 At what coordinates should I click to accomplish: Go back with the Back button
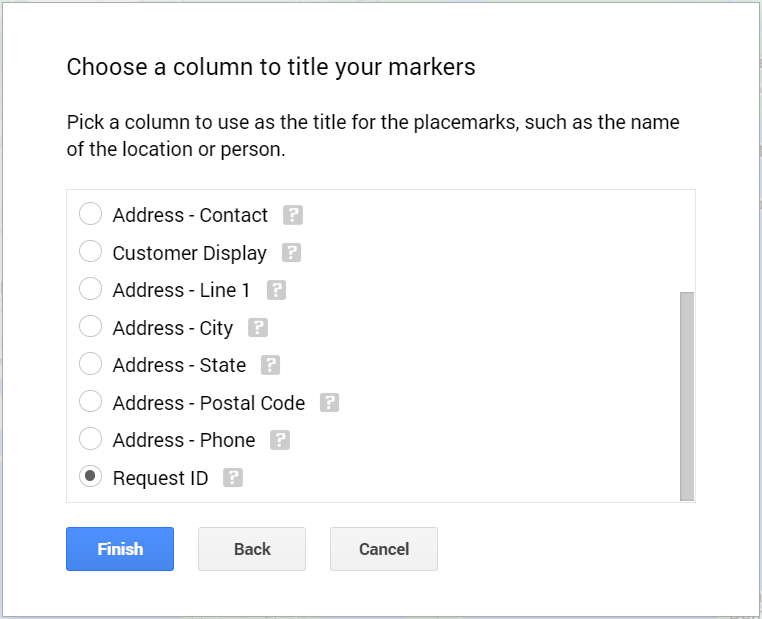252,549
